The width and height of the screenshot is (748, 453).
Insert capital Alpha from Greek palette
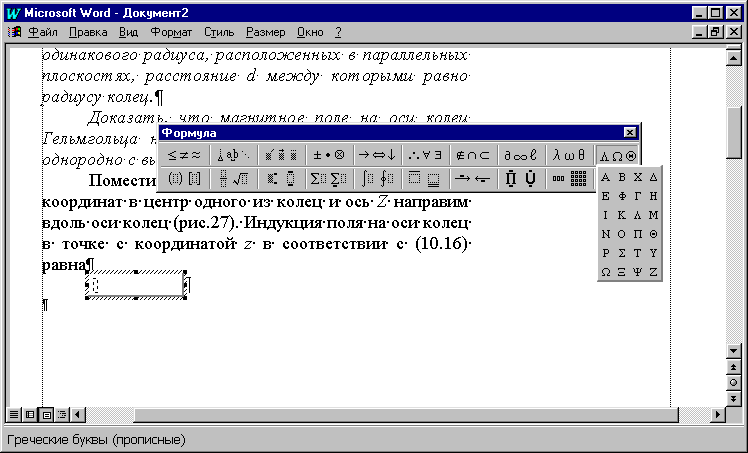pyautogui.click(x=605, y=177)
